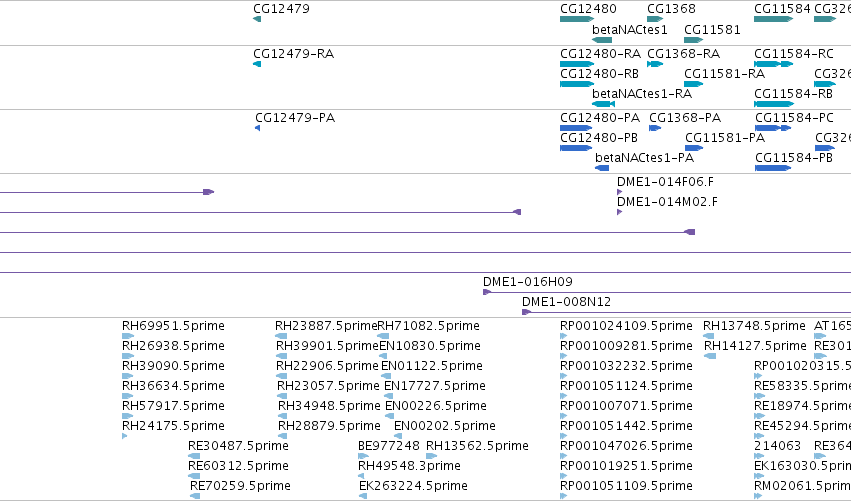Select the RE60312.5prime EST label

[x=238, y=466]
